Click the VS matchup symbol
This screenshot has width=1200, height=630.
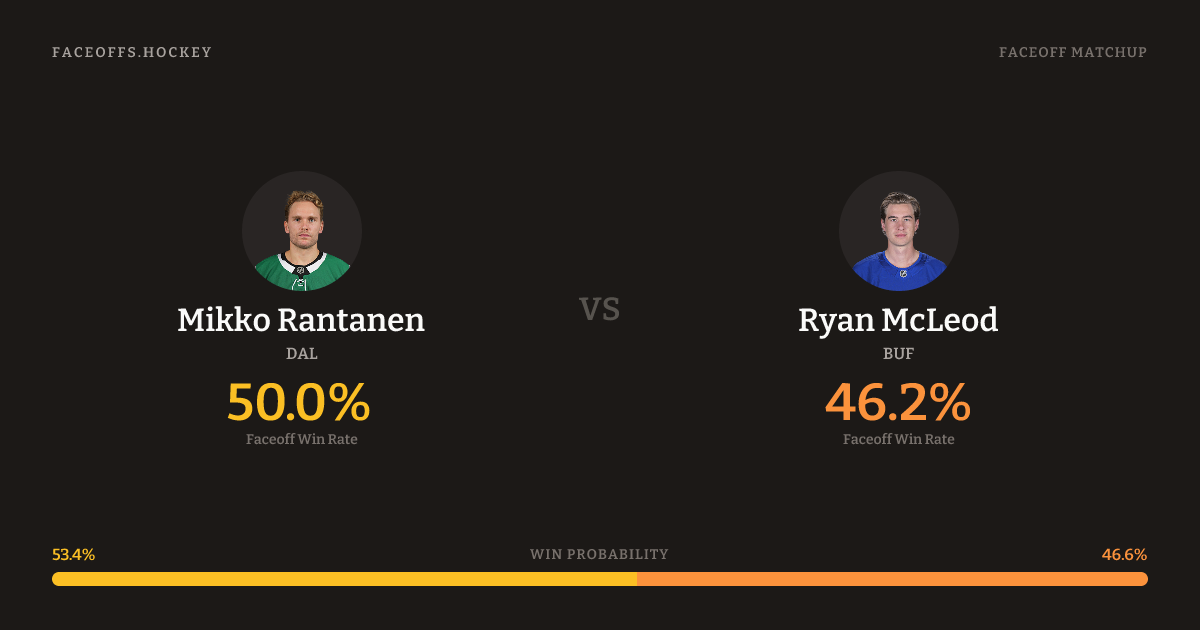click(x=600, y=309)
